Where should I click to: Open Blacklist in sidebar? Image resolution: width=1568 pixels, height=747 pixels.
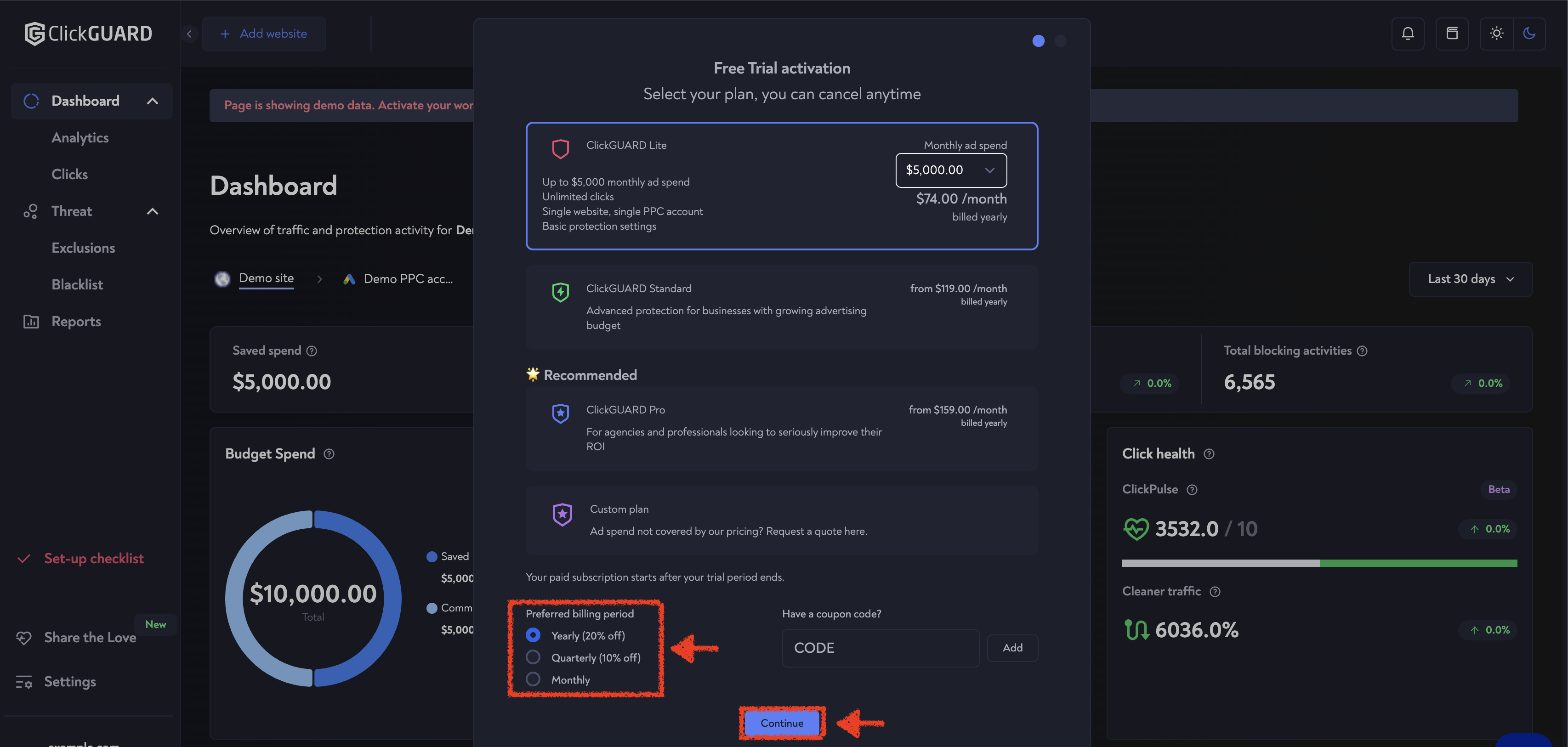(77, 285)
